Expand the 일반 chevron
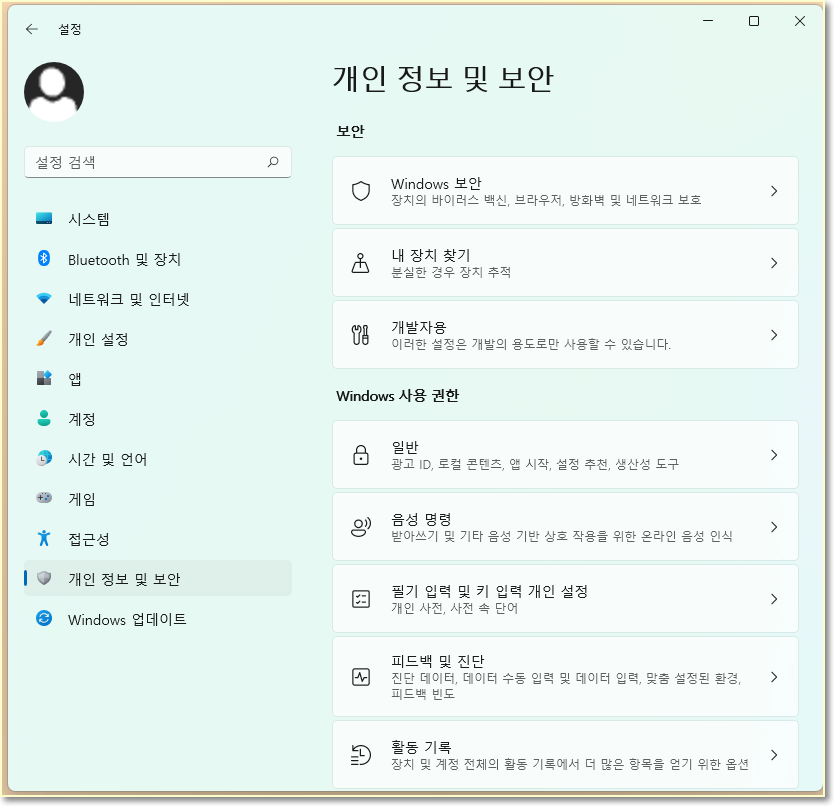This screenshot has width=834, height=806. (774, 455)
